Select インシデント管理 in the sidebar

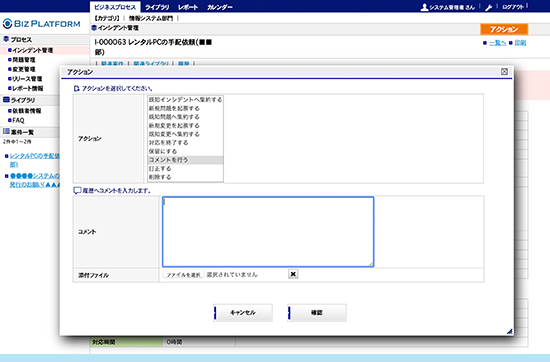33,50
